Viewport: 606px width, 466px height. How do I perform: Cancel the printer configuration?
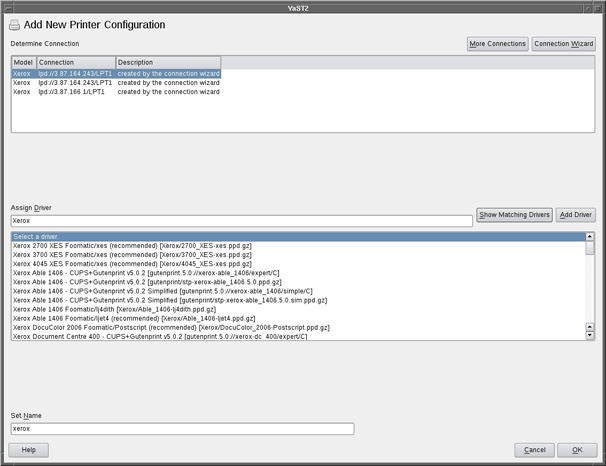coord(534,450)
